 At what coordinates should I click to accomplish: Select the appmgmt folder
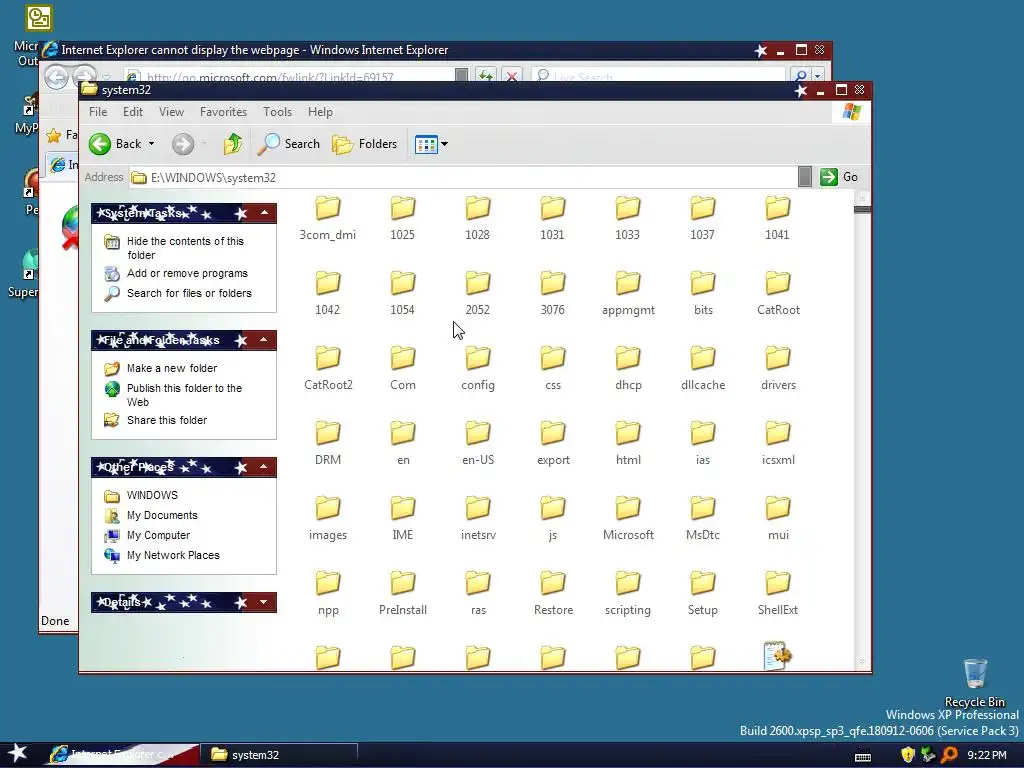tap(628, 293)
